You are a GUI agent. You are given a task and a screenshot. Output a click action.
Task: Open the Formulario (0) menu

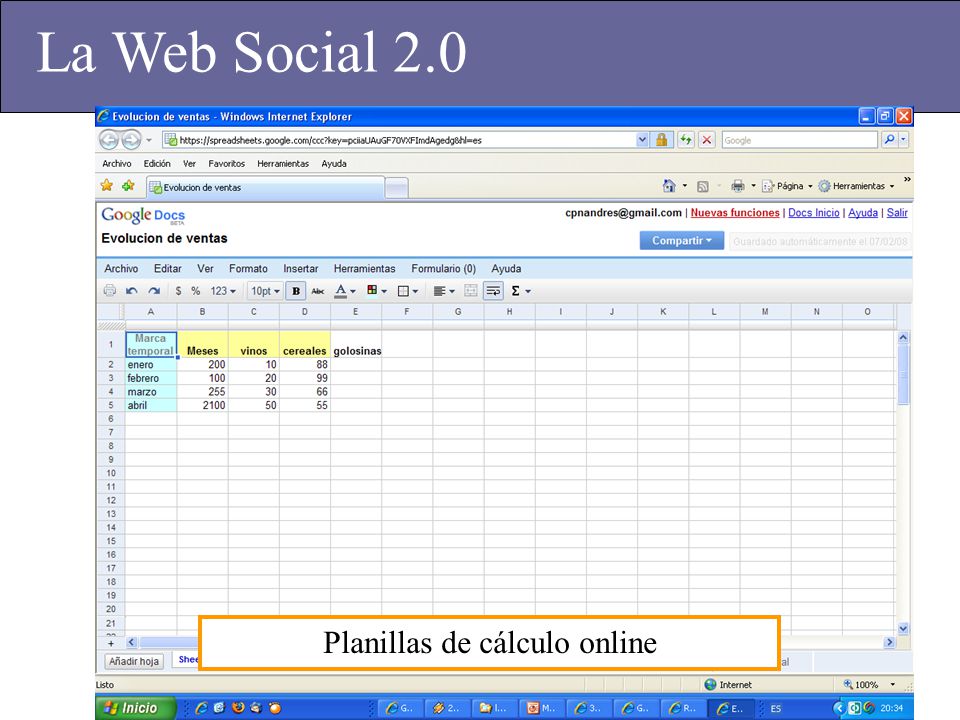click(443, 268)
